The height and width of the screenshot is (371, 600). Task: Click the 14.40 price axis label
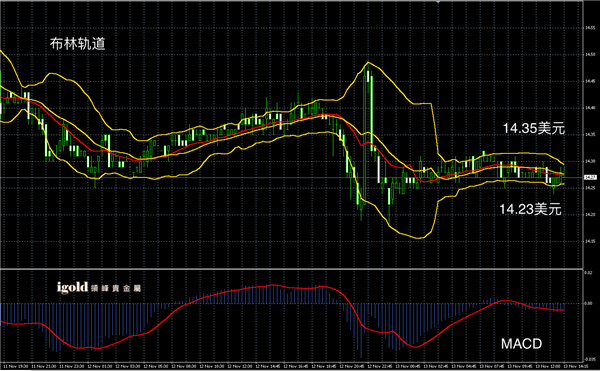(590, 108)
